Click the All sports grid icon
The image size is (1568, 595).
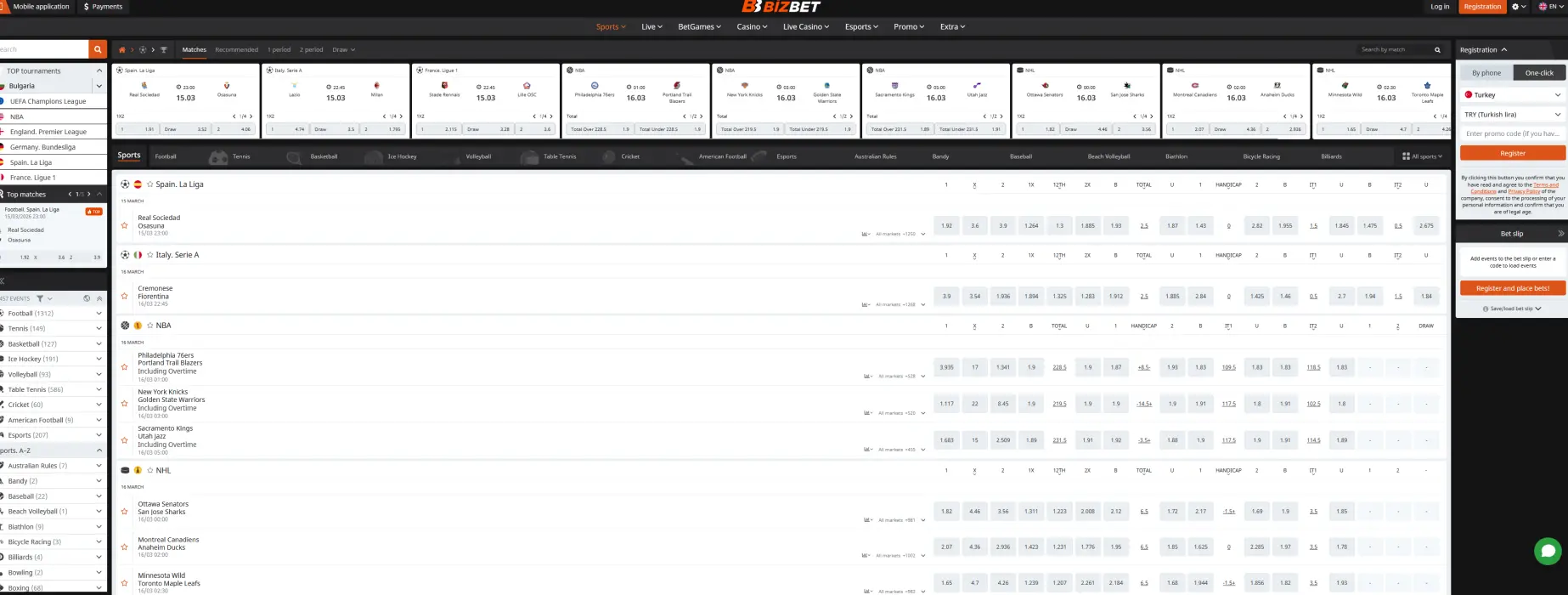point(1406,156)
